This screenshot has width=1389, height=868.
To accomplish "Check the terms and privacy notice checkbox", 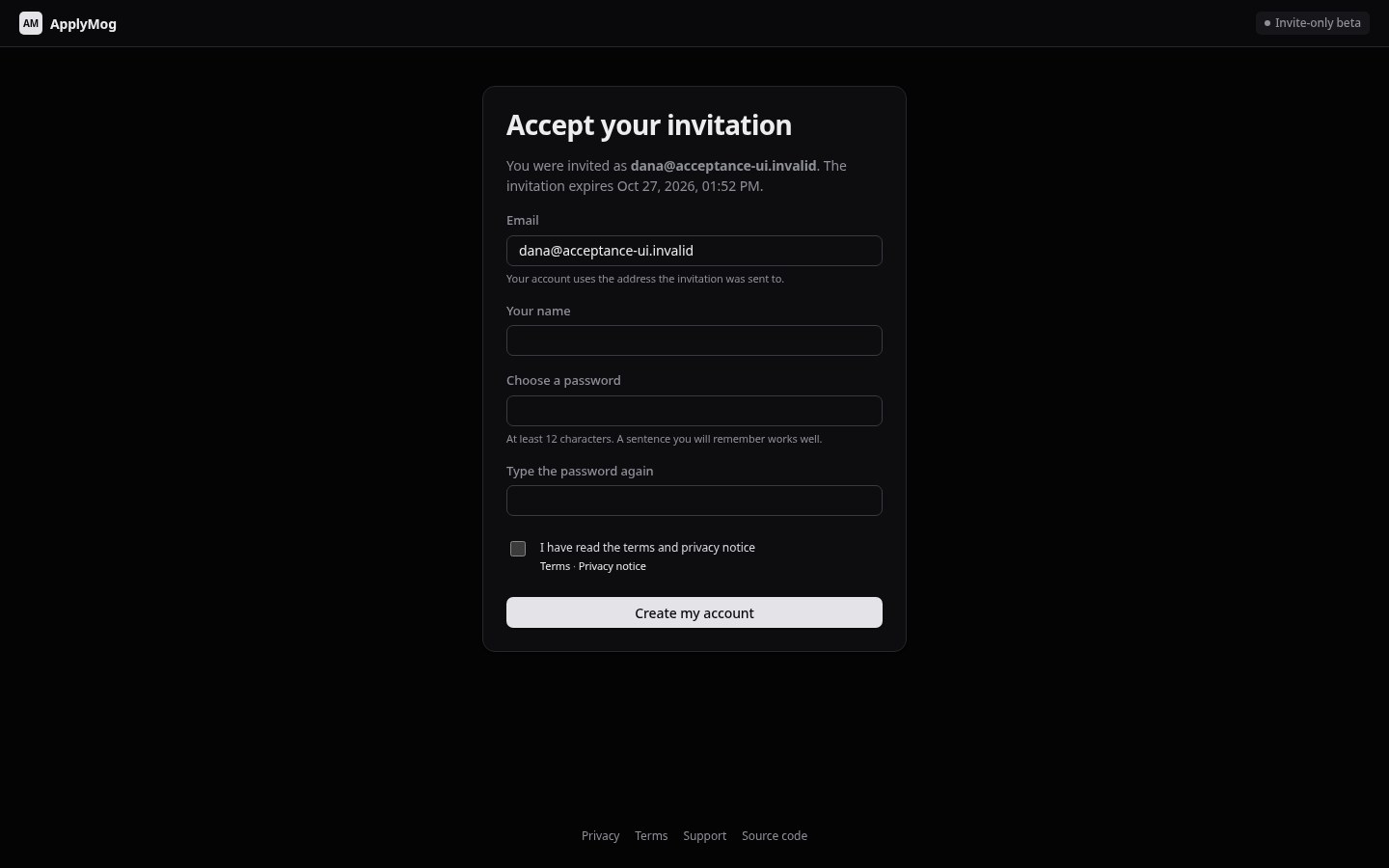I will 518,549.
